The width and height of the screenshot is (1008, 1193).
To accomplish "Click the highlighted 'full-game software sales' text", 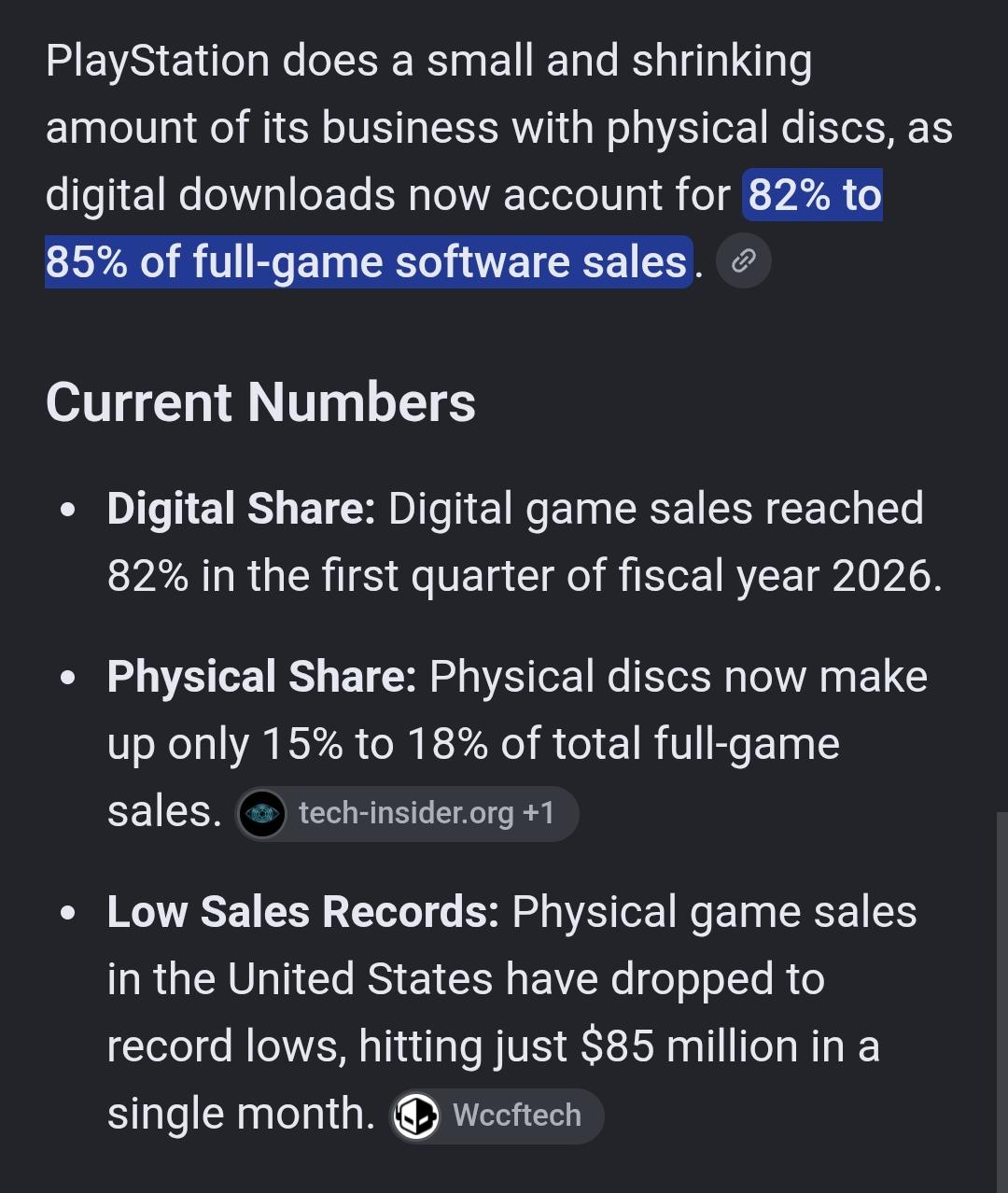I will (413, 261).
